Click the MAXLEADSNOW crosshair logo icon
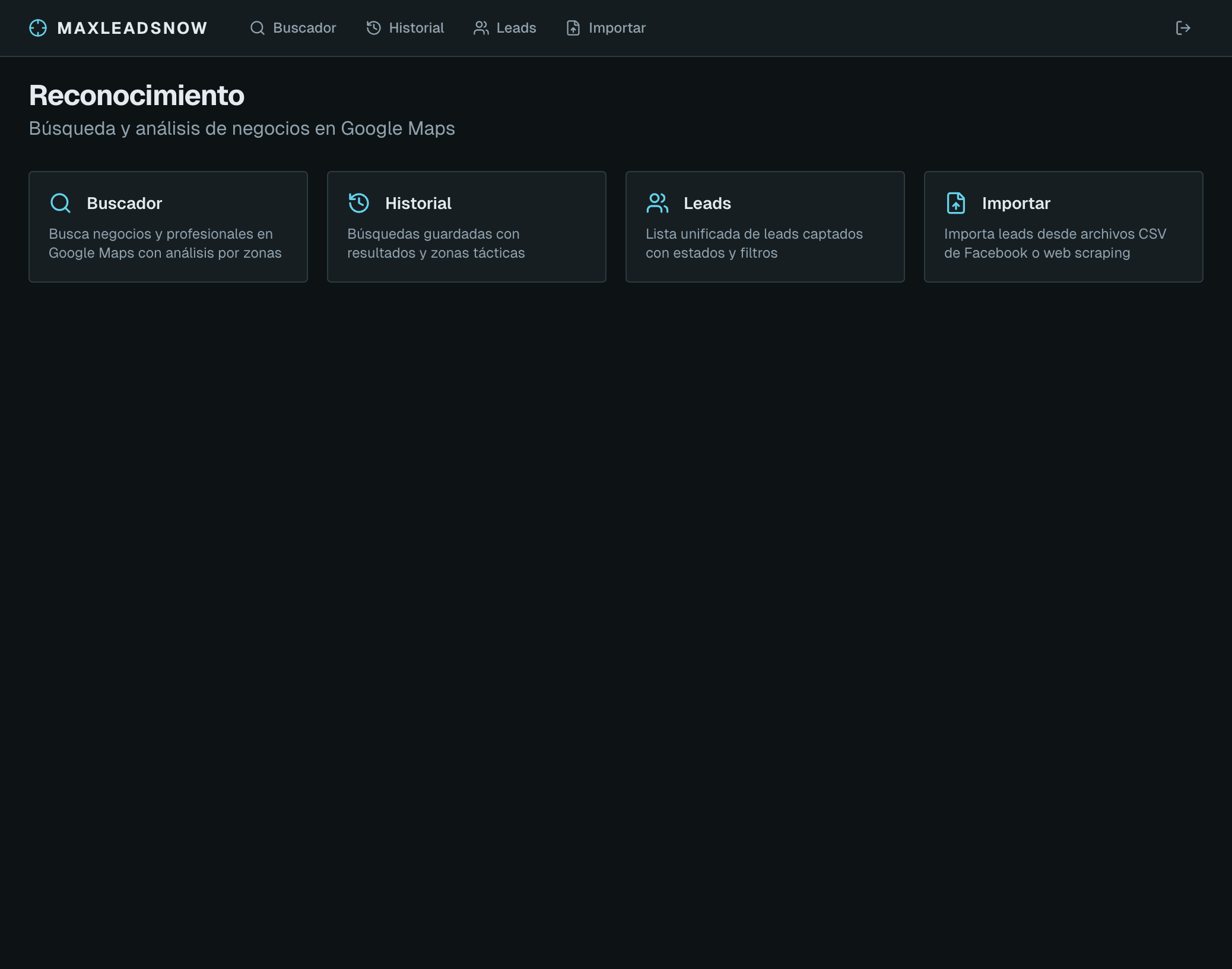 (x=38, y=27)
